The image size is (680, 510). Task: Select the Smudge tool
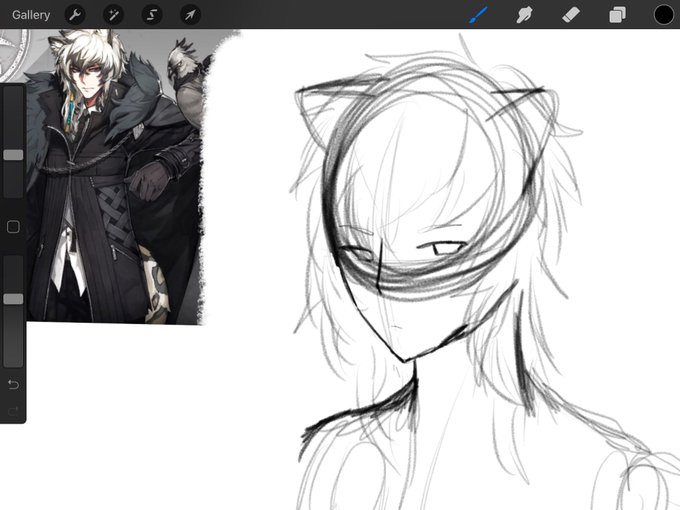(x=524, y=15)
